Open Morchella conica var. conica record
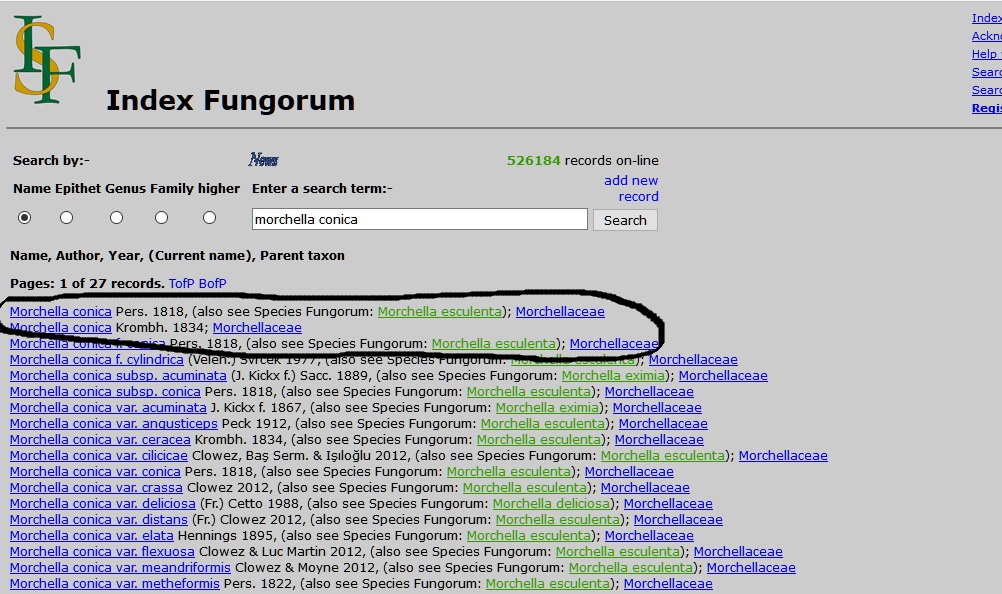Viewport: 1002px width, 594px height. click(x=95, y=471)
